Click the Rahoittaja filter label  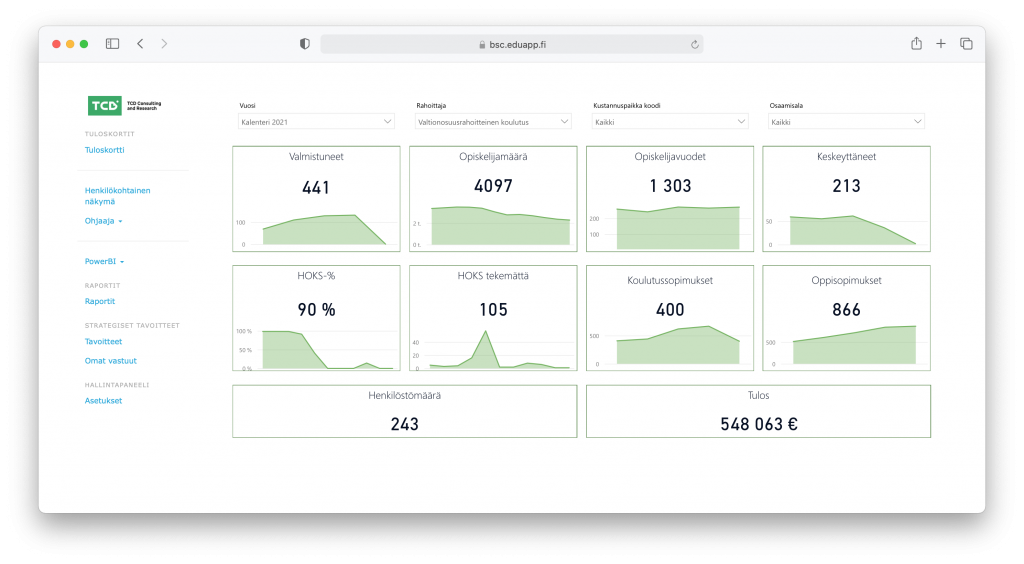[x=431, y=105]
